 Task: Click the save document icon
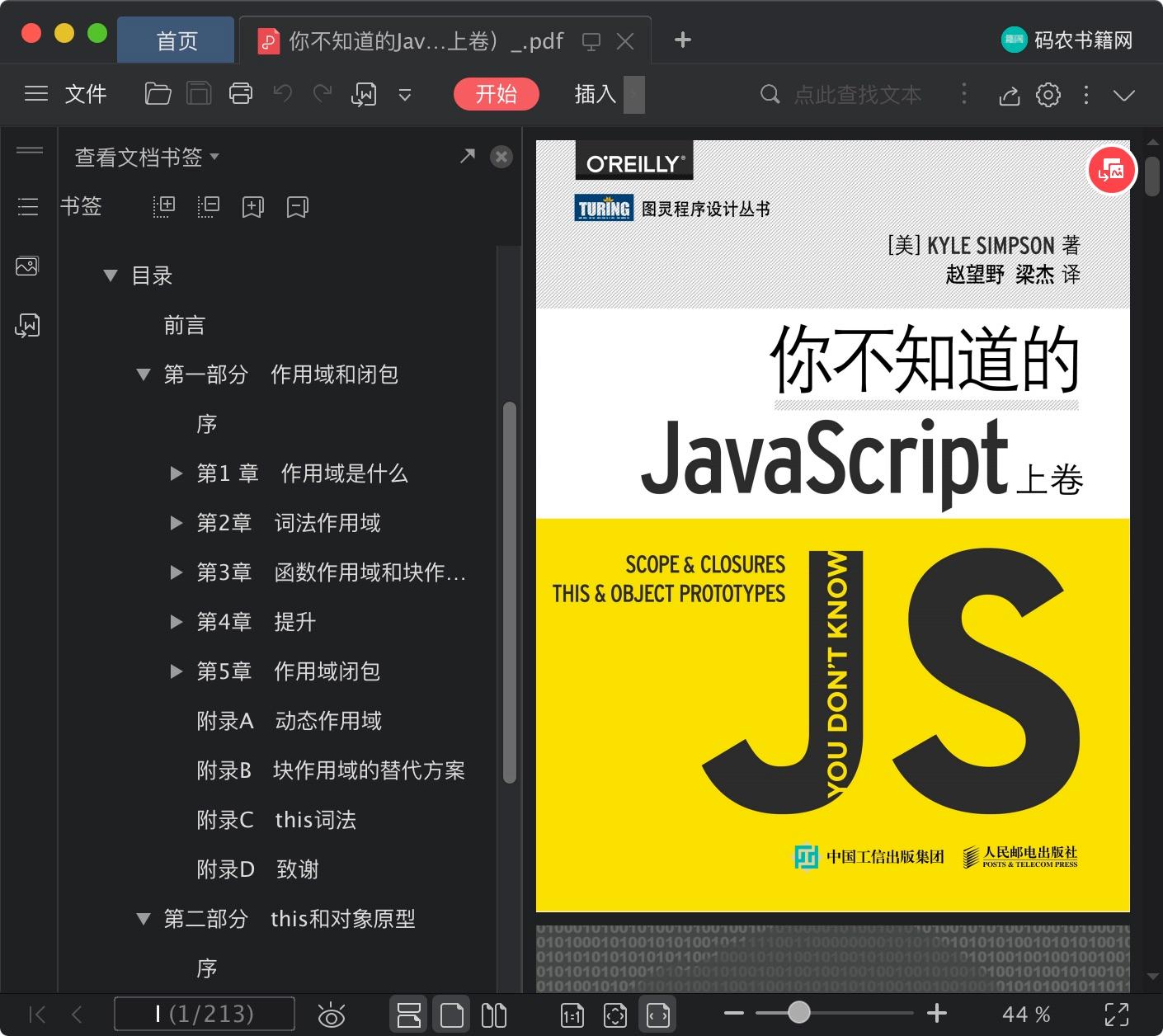coord(199,94)
